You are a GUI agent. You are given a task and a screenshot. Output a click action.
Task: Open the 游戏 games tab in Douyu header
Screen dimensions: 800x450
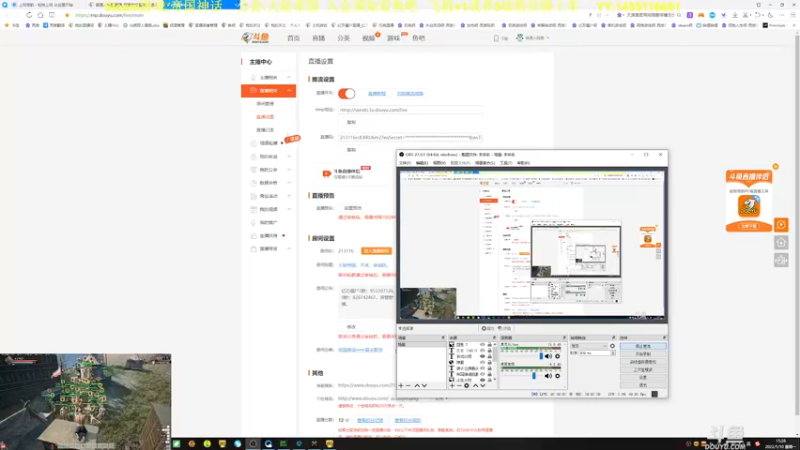393,38
